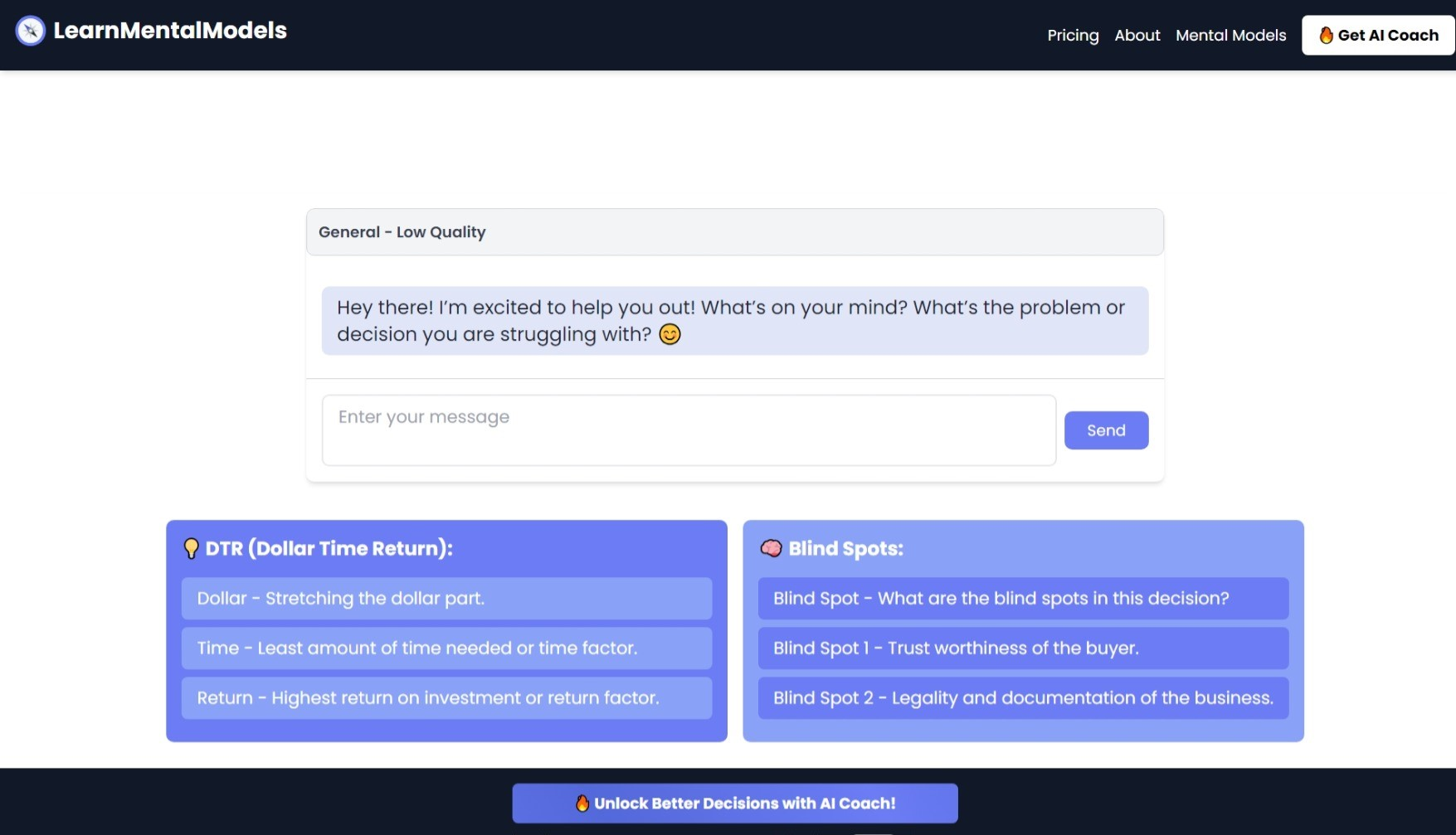This screenshot has height=835, width=1456.
Task: Select the lightbulb icon next to DTR heading
Action: (x=190, y=547)
